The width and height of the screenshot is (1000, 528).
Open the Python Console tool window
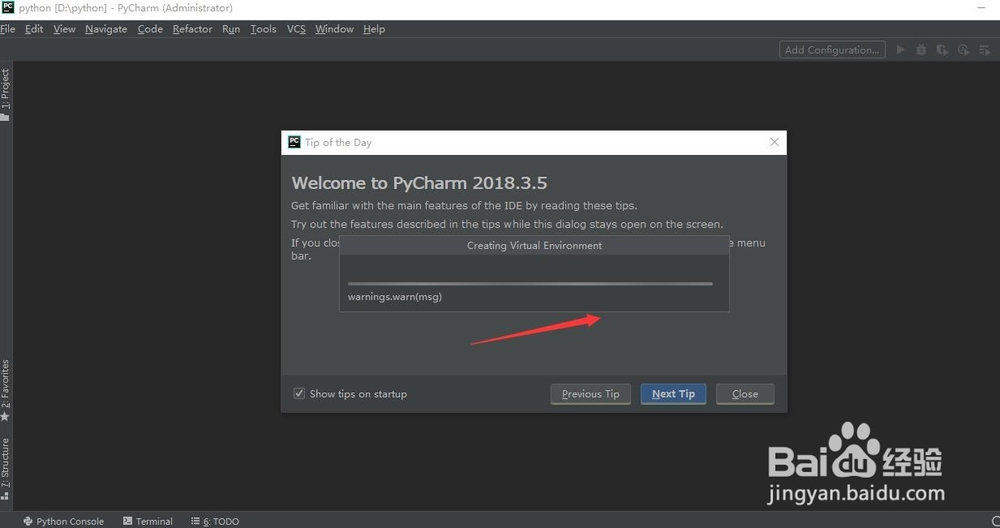point(63,521)
